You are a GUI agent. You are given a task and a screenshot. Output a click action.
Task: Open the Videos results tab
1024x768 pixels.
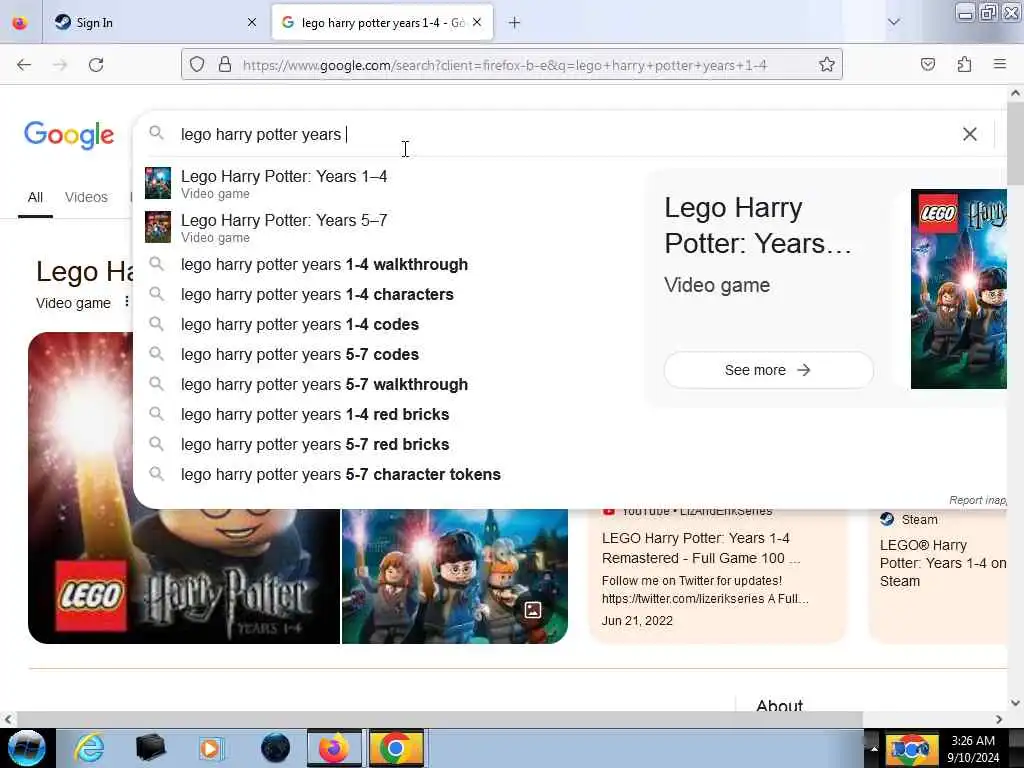[x=86, y=197]
